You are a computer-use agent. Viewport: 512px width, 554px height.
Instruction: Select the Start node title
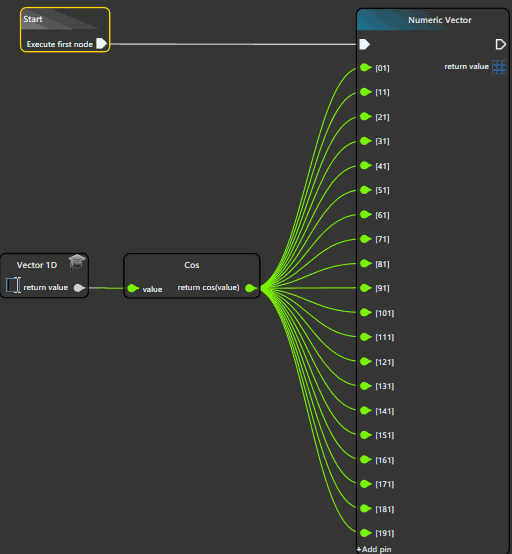[33, 19]
